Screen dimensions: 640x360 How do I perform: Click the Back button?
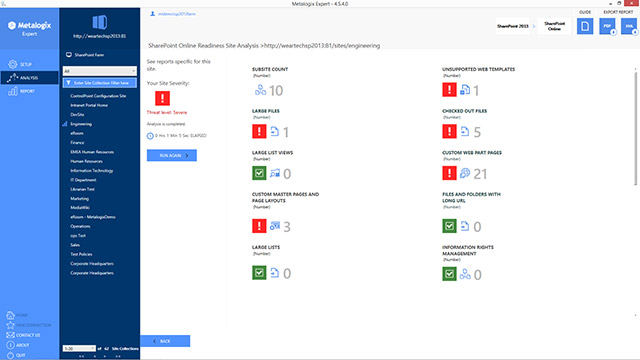165,341
